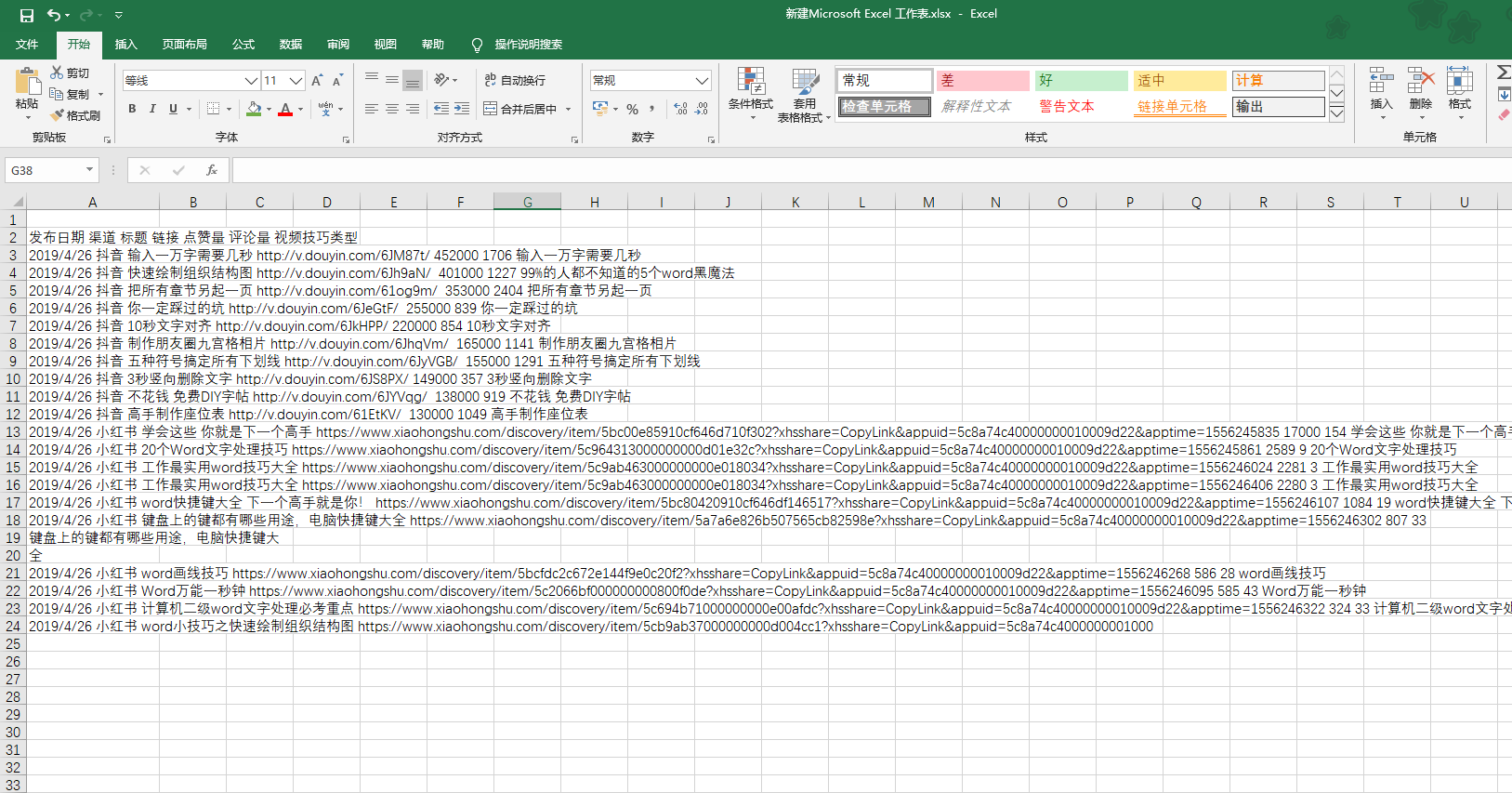Toggle left horizontal alignment

[x=372, y=109]
